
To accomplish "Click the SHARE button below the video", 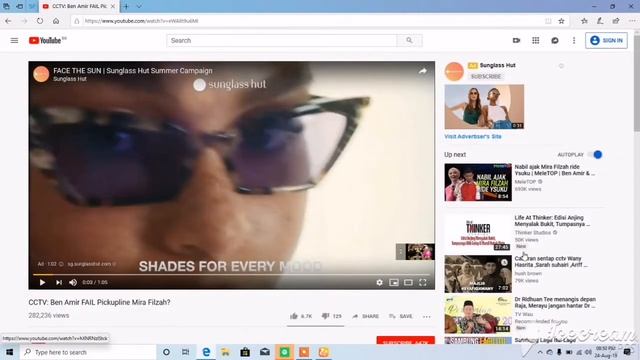I will pos(365,316).
